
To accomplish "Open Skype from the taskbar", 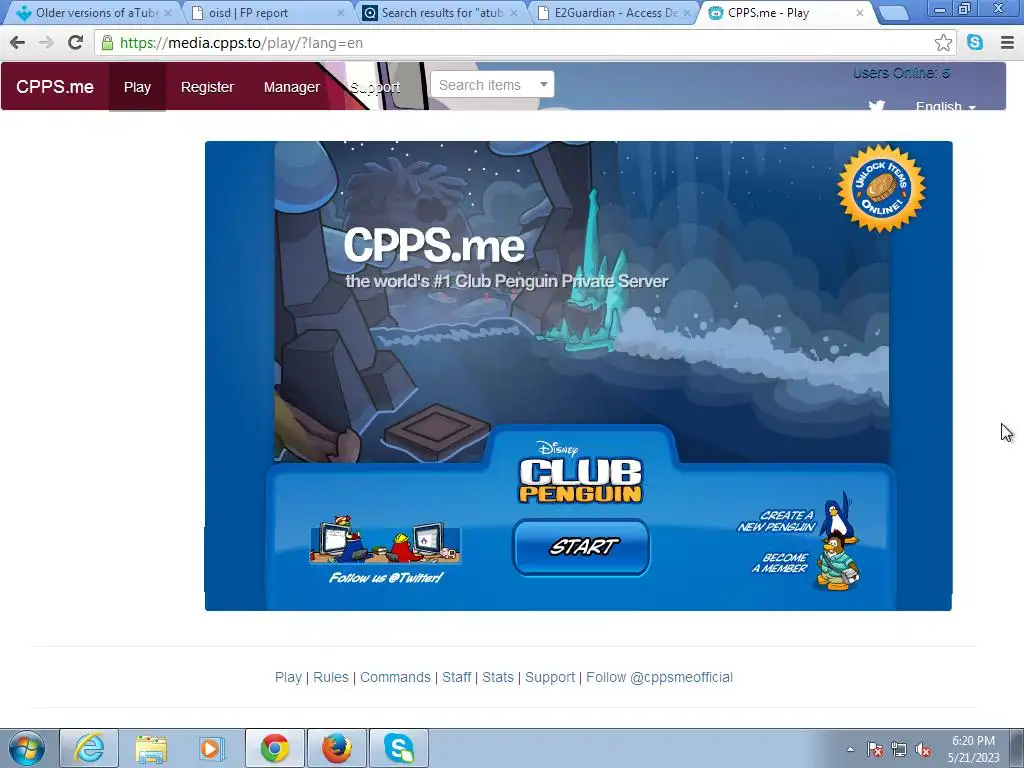I will pyautogui.click(x=399, y=748).
